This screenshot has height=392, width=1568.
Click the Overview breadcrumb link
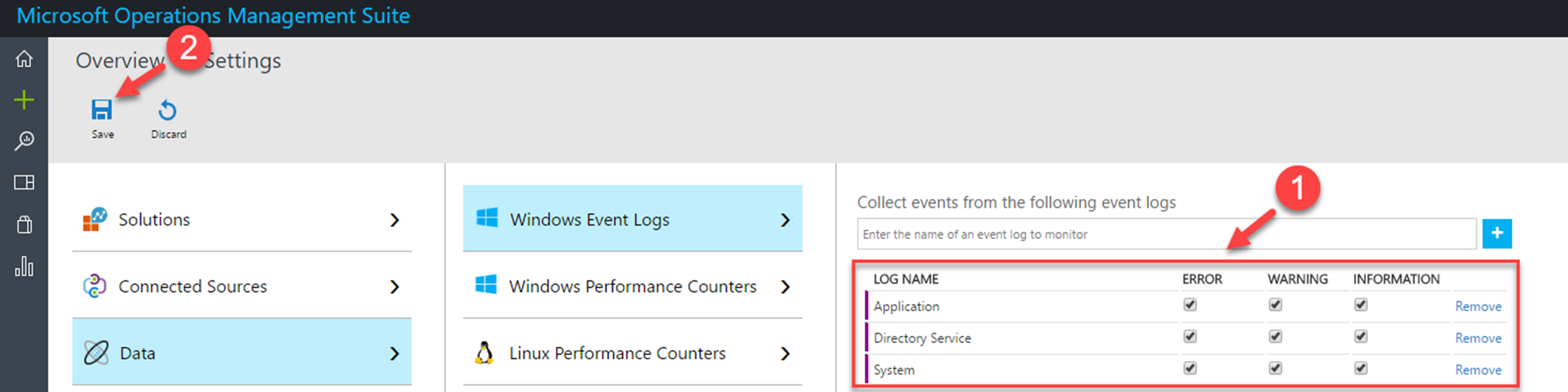120,61
